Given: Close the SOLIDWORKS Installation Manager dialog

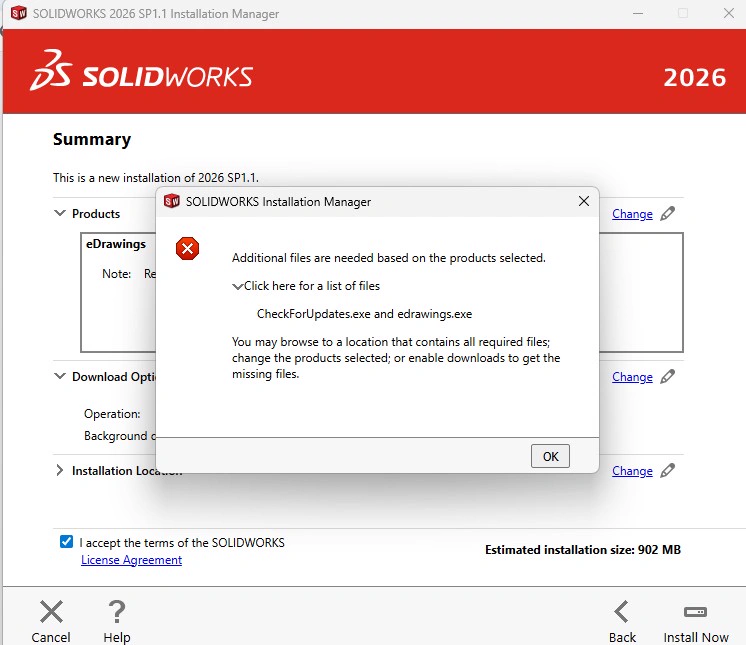Looking at the screenshot, I should [584, 201].
